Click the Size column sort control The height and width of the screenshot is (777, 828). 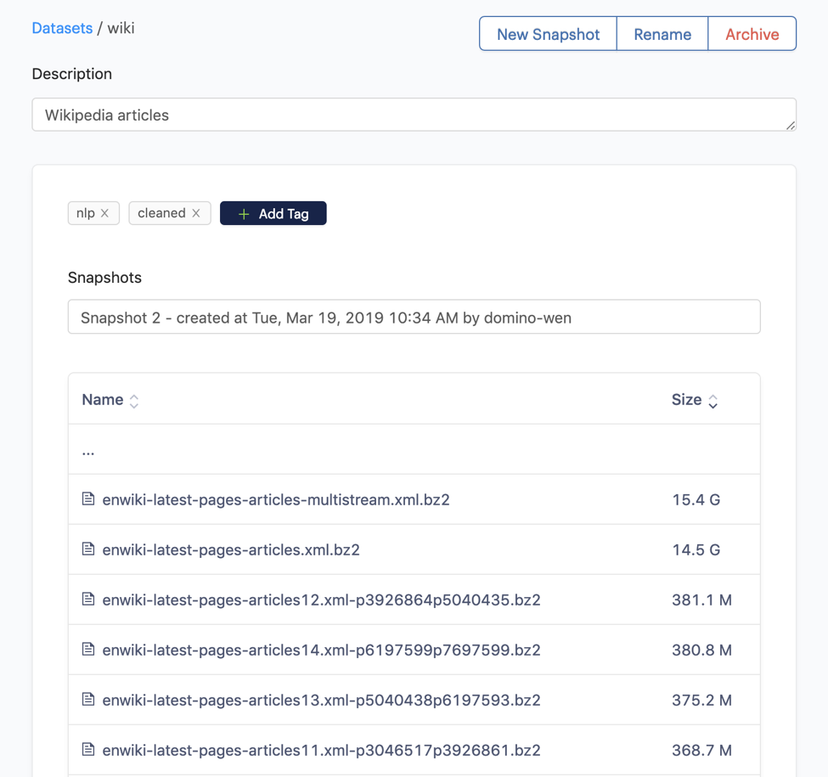[x=712, y=399]
